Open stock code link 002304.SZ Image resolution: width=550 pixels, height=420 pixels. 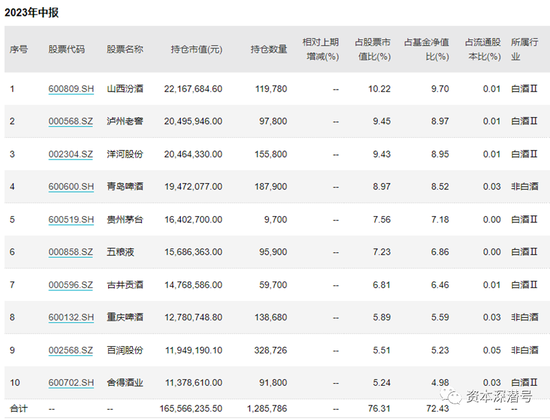(x=71, y=154)
